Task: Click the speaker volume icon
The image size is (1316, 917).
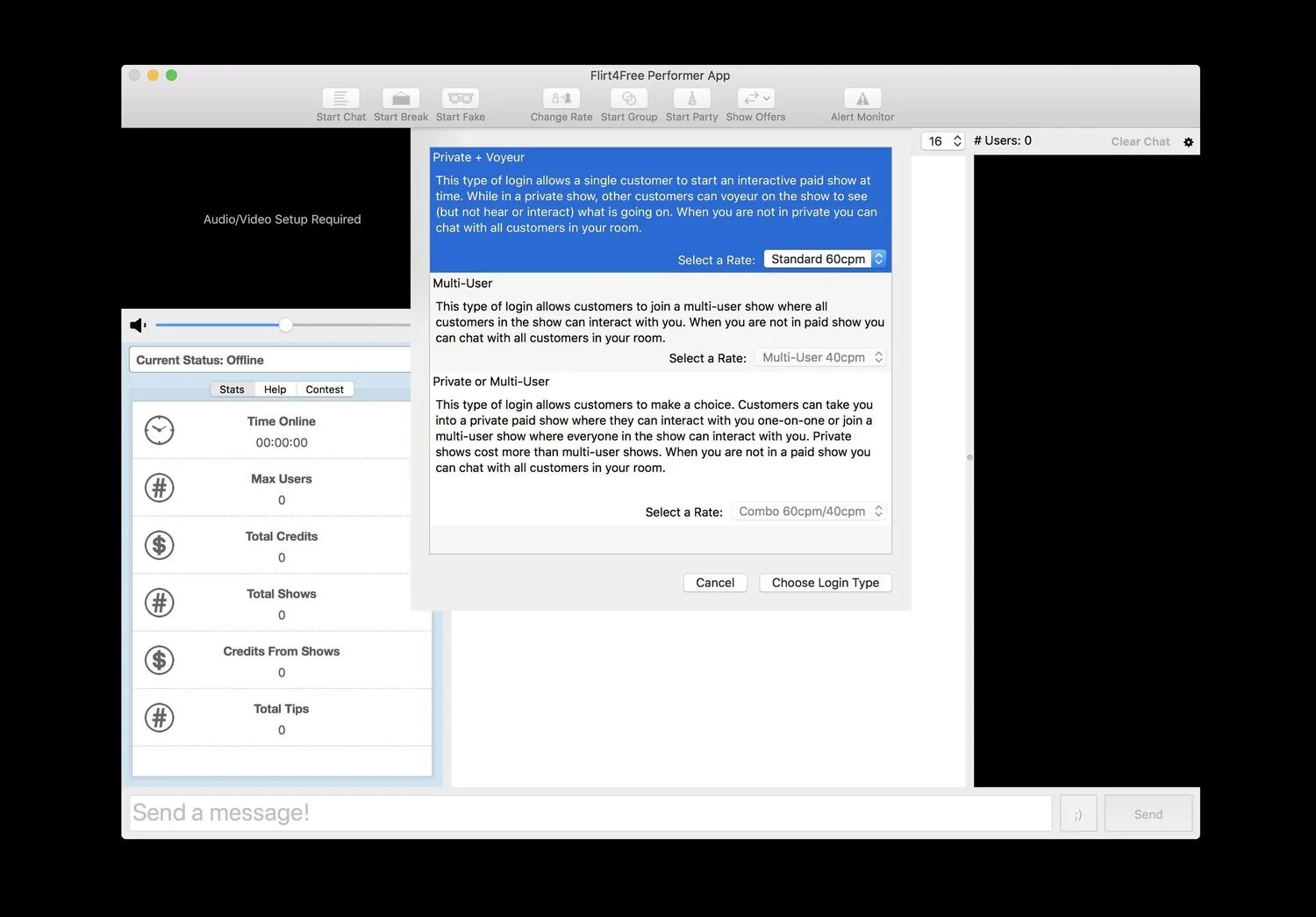Action: (x=138, y=326)
